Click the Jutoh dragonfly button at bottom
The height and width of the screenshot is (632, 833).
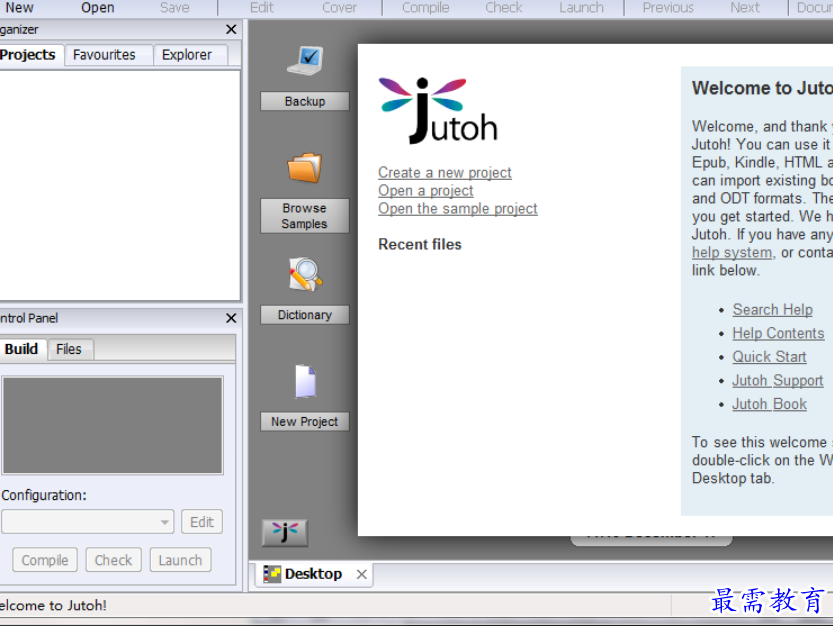pos(285,532)
